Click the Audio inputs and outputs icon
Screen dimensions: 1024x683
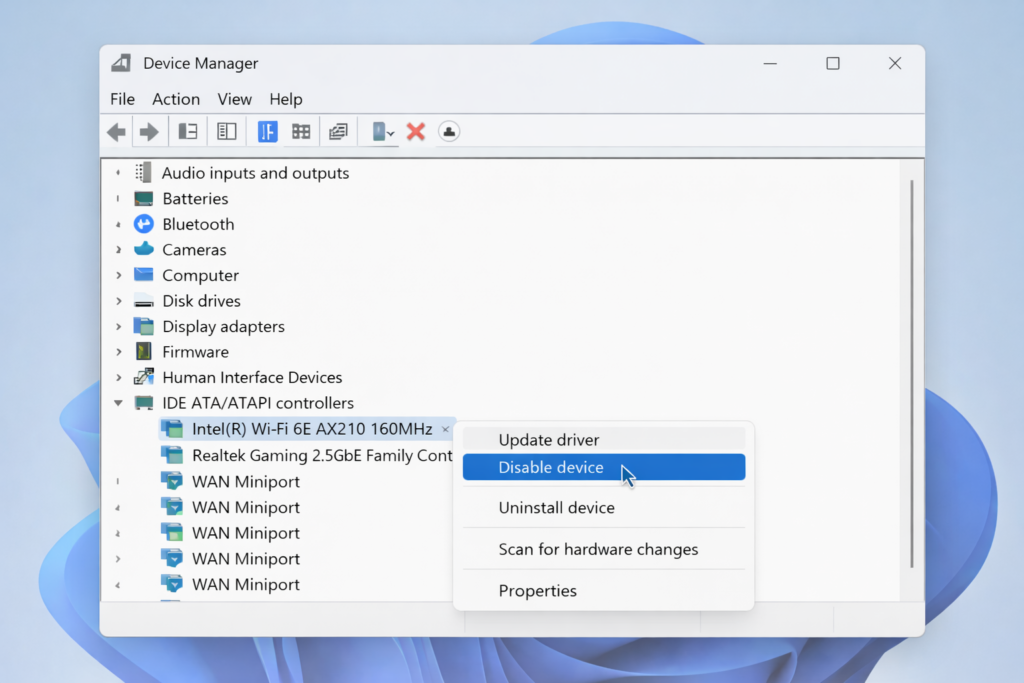click(143, 172)
